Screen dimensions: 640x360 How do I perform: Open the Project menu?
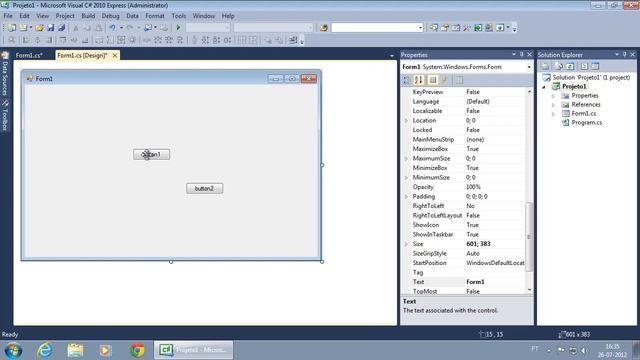pos(65,16)
